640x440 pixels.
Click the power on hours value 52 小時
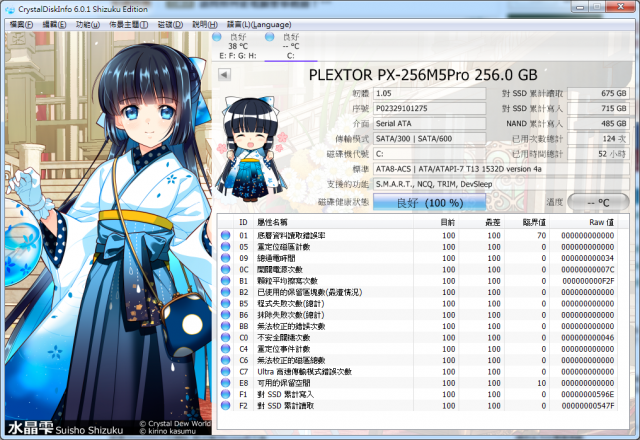click(598, 154)
